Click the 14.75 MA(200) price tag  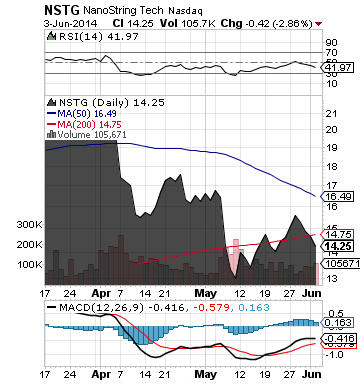tap(337, 234)
